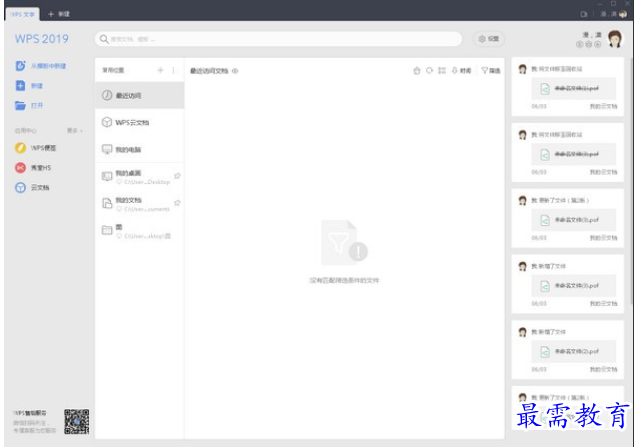Open the recycle bin toolbar icon
This screenshot has height=447, width=638.
pos(417,70)
